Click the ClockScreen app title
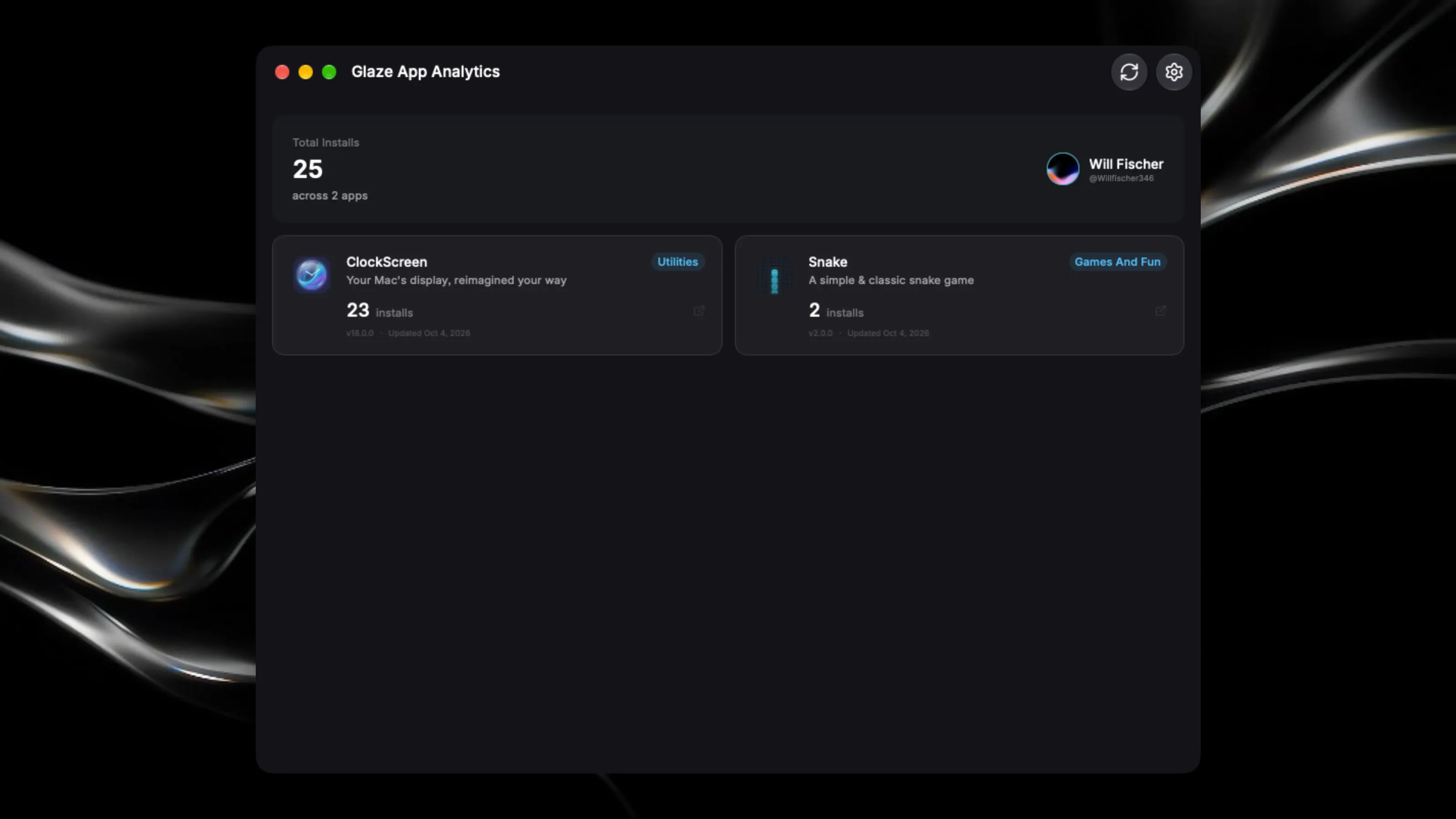 (x=387, y=262)
